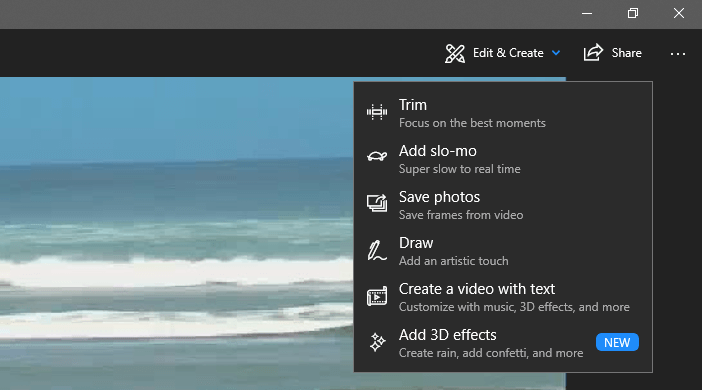Click the Share arrow icon
The height and width of the screenshot is (390, 702).
(593, 53)
